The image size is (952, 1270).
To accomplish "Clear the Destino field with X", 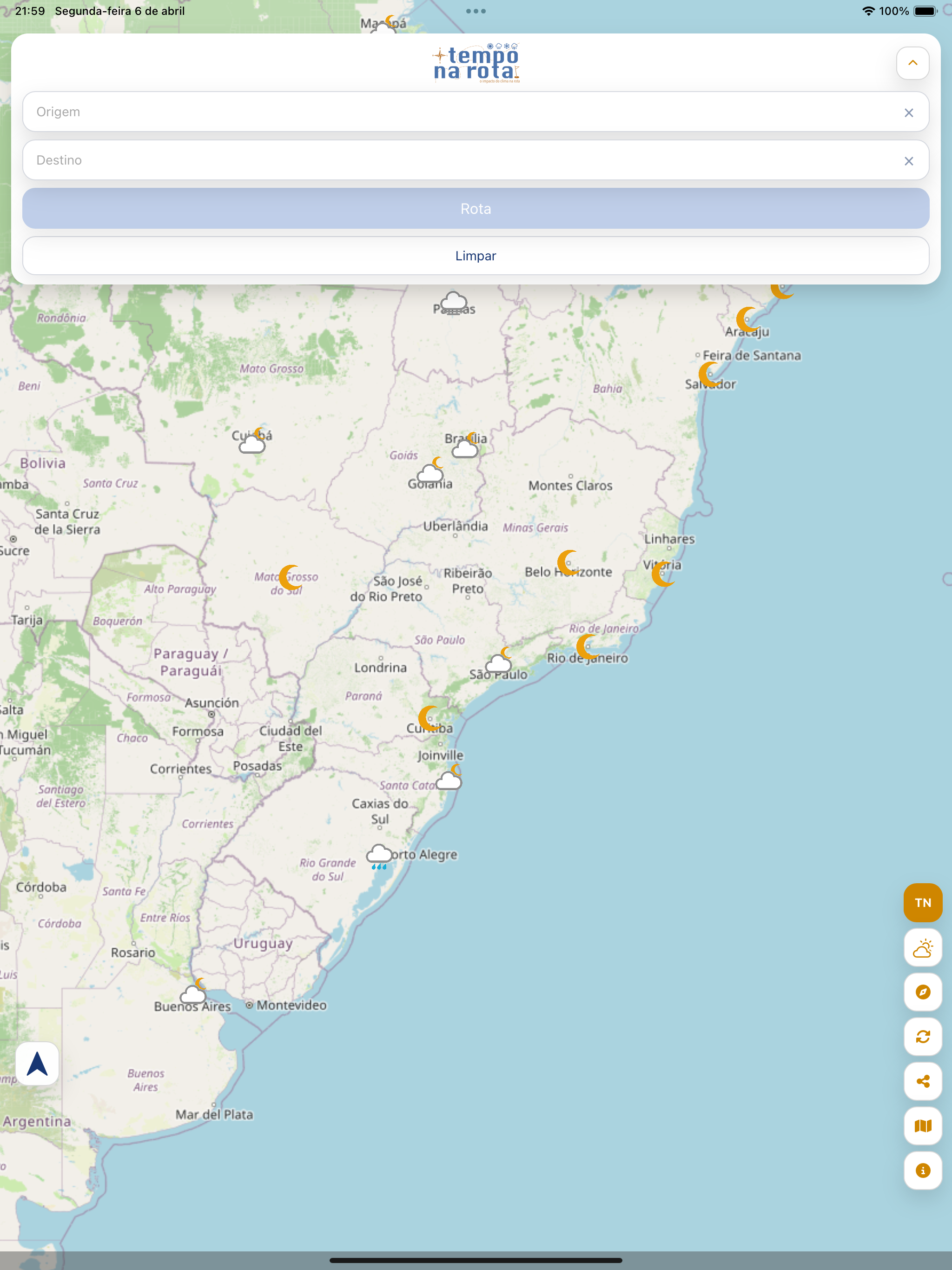I will pyautogui.click(x=908, y=161).
